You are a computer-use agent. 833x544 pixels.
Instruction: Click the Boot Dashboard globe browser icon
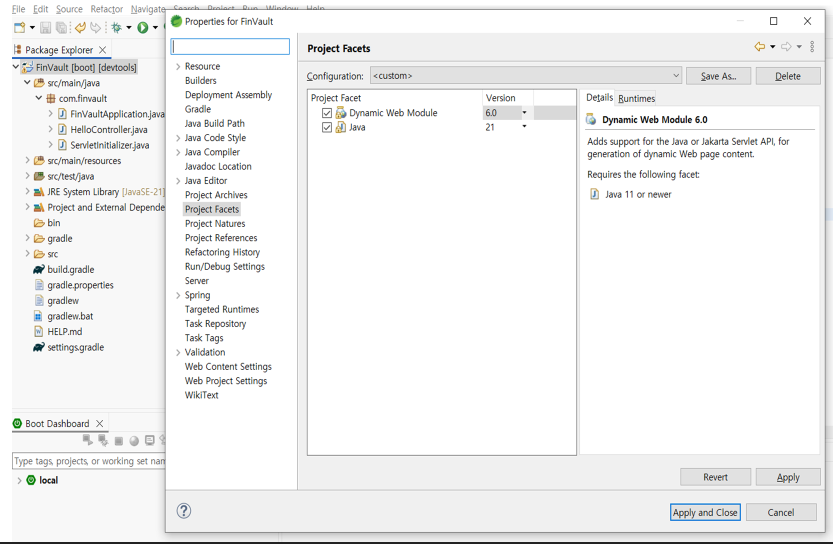point(134,440)
